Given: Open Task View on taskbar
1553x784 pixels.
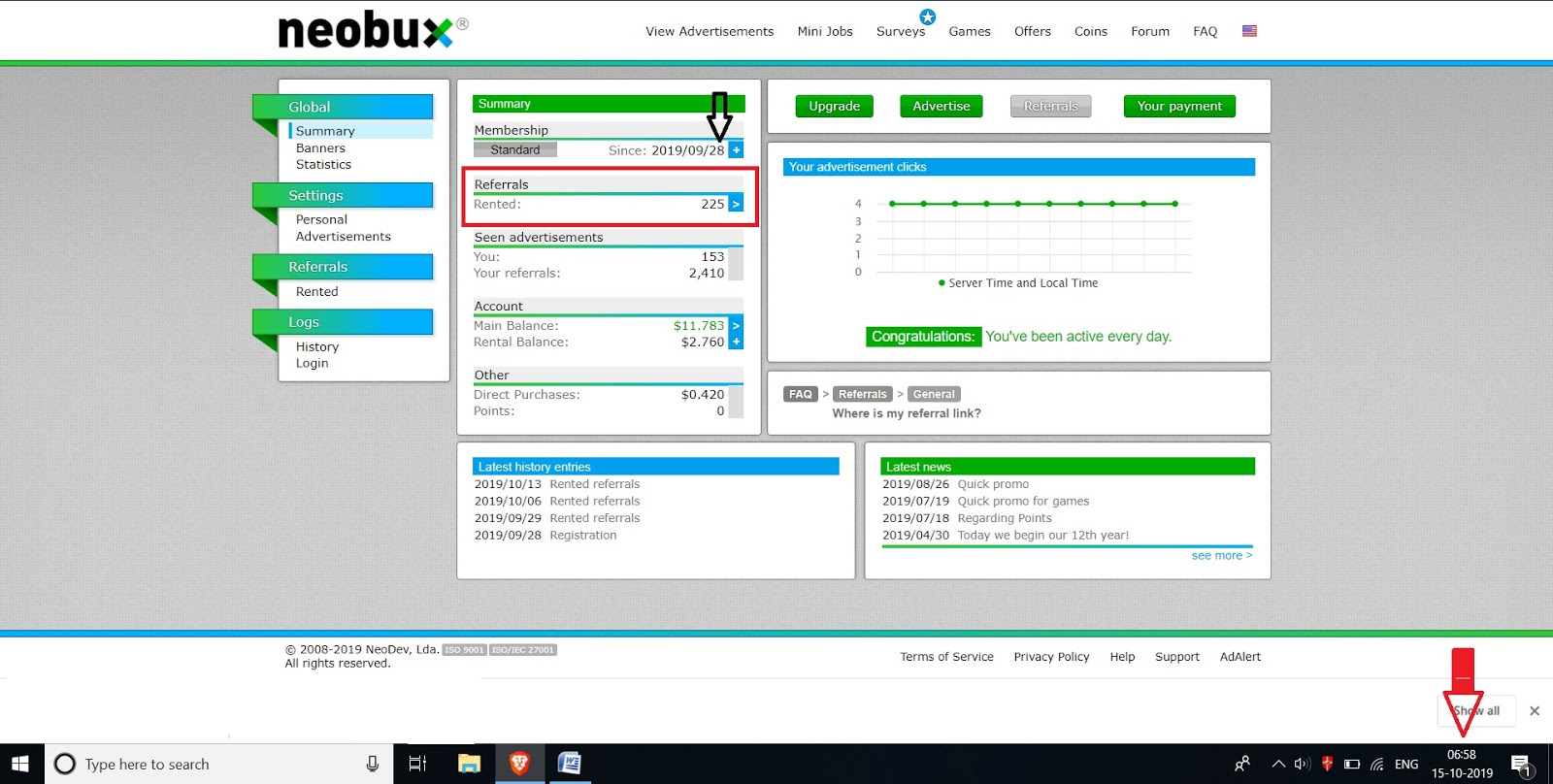Looking at the screenshot, I should point(417,764).
